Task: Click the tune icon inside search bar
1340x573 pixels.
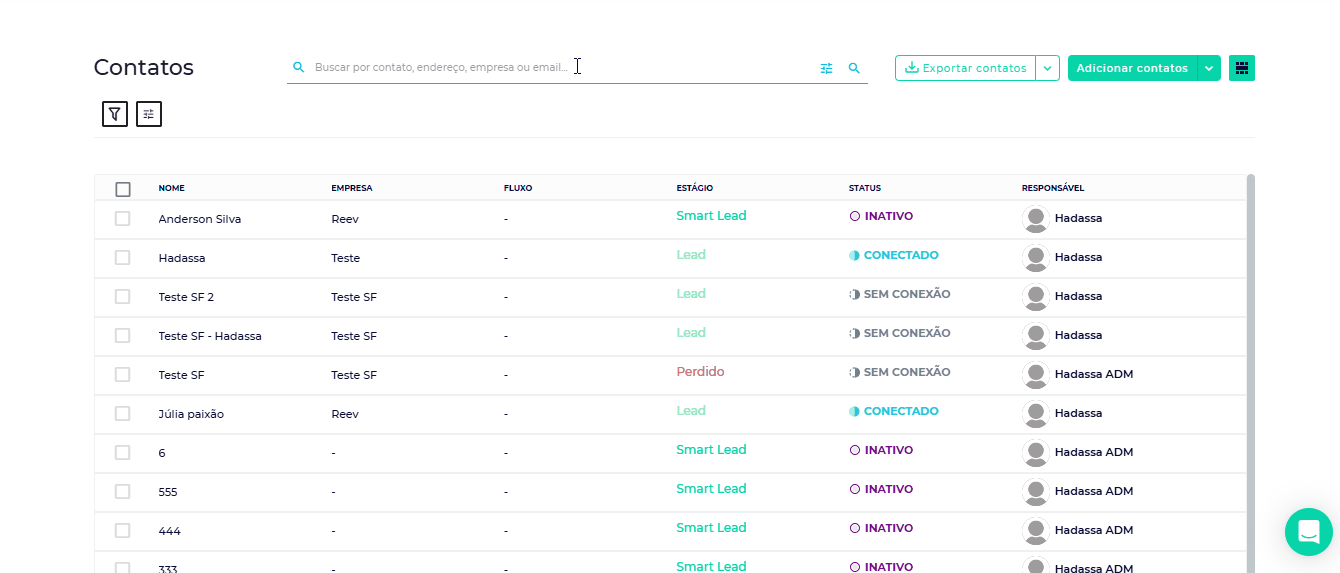Action: pyautogui.click(x=826, y=68)
